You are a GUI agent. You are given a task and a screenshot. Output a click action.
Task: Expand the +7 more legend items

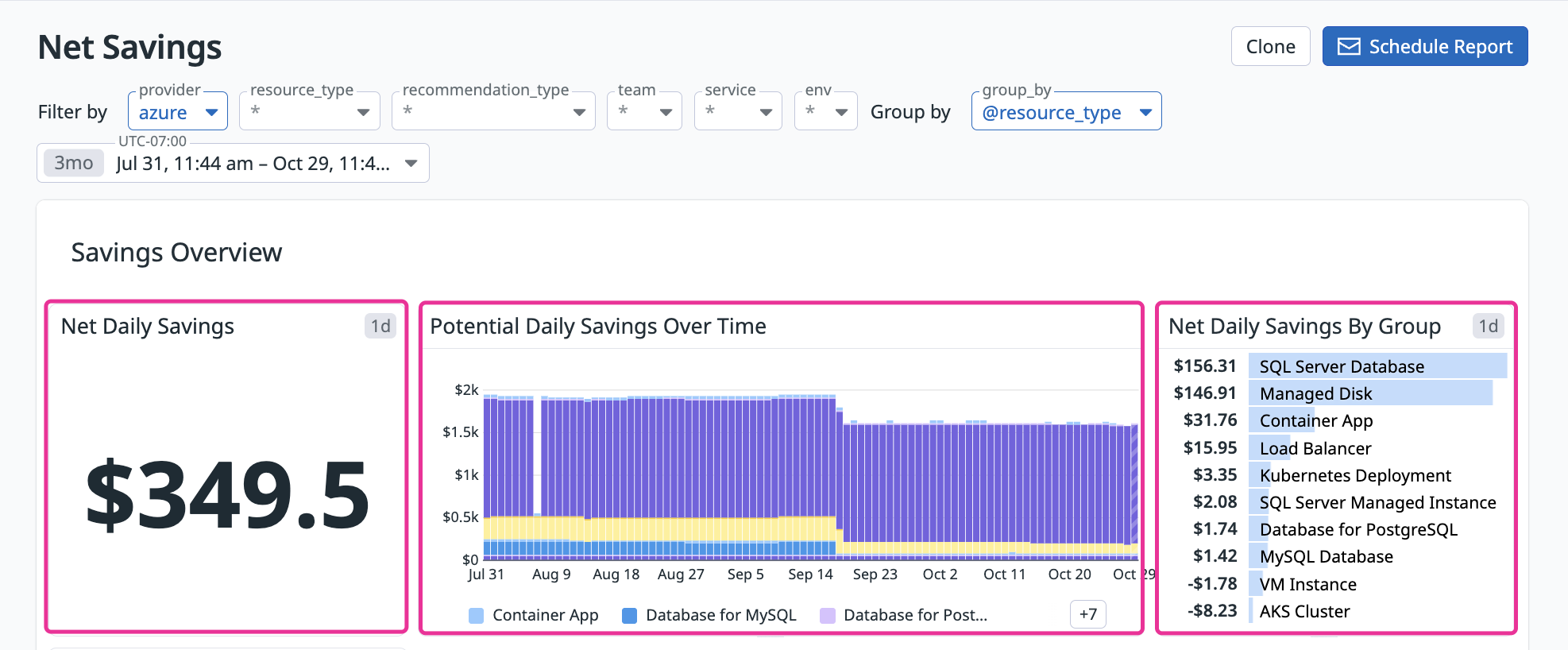[x=1087, y=614]
